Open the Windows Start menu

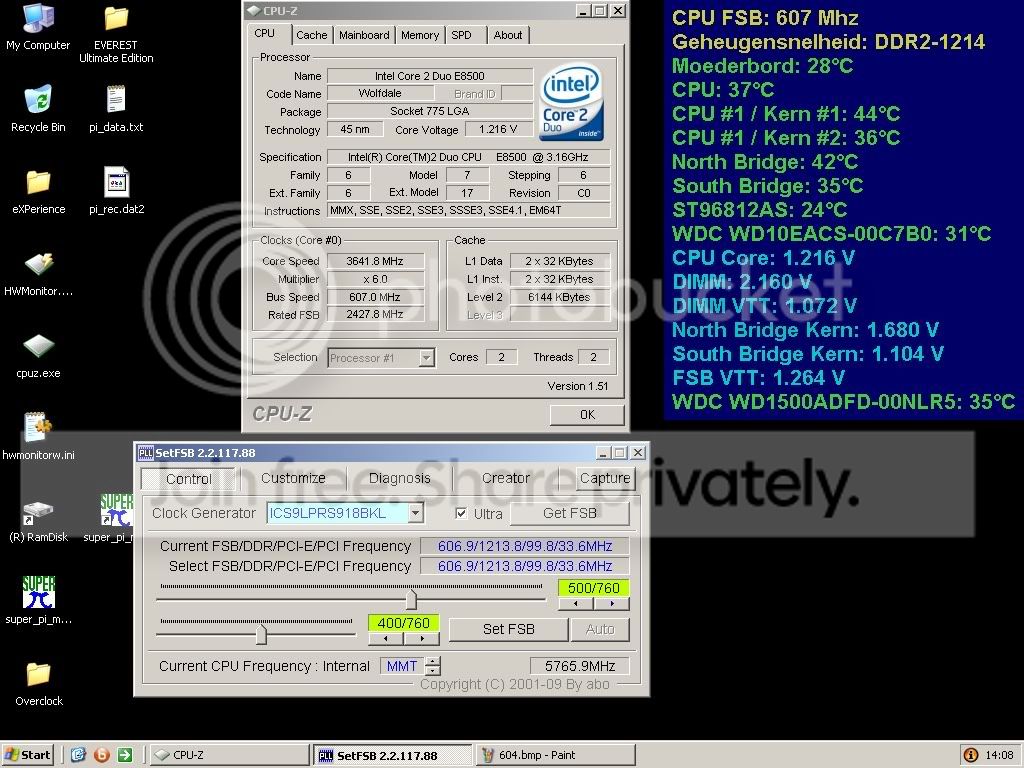(27, 755)
